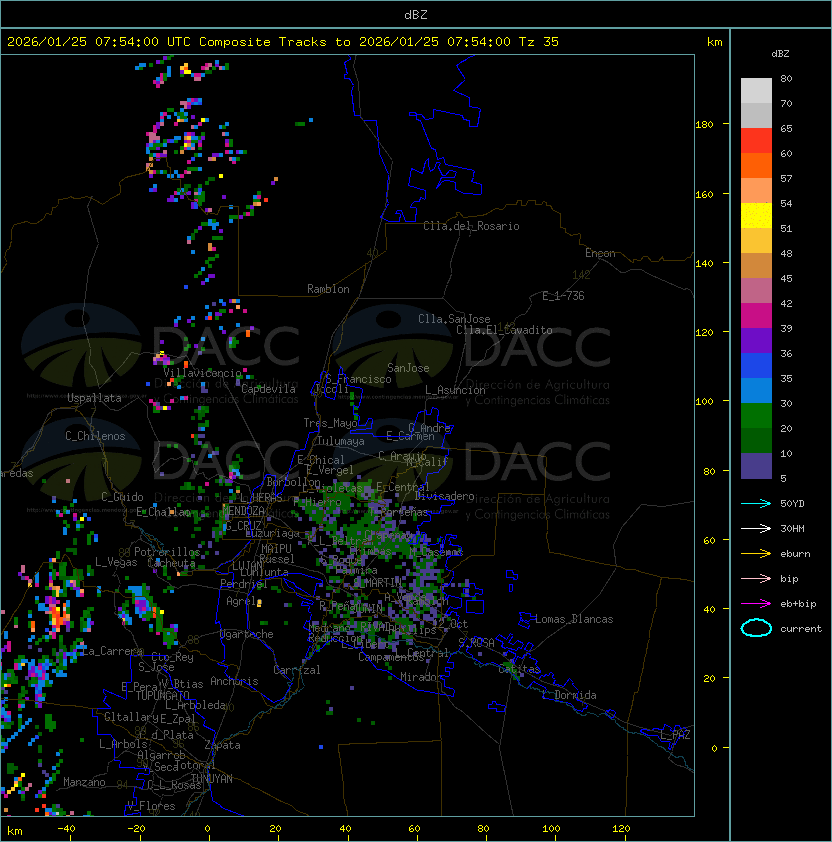Click the 'Lomas_Blancas' map label
This screenshot has width=832, height=842.
[574, 619]
